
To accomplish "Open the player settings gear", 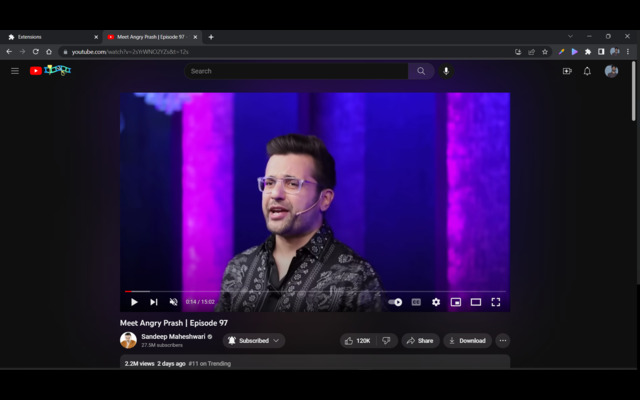I will (436, 302).
